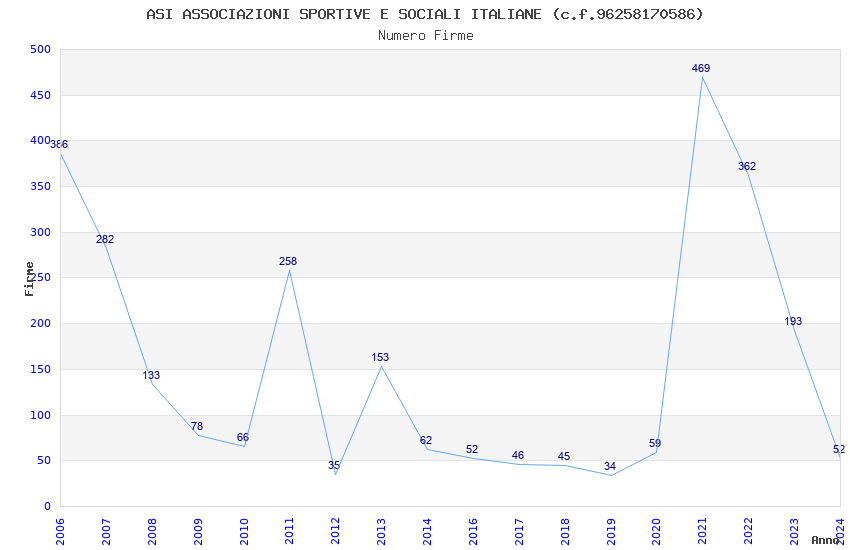The image size is (850, 550).
Task: Click the 2018 x-axis tick label
Action: [x=565, y=531]
